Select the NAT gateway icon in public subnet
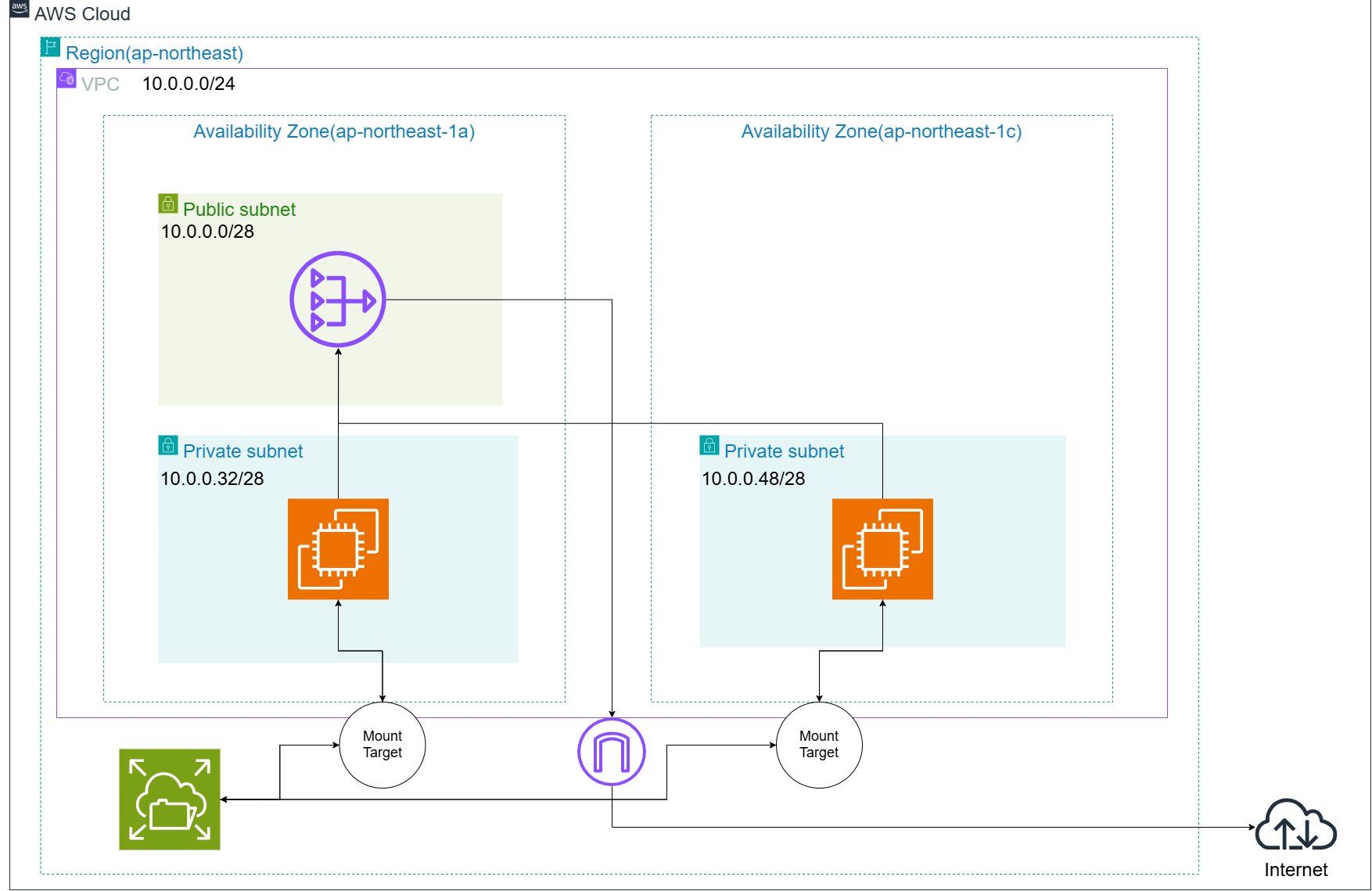 (x=338, y=299)
